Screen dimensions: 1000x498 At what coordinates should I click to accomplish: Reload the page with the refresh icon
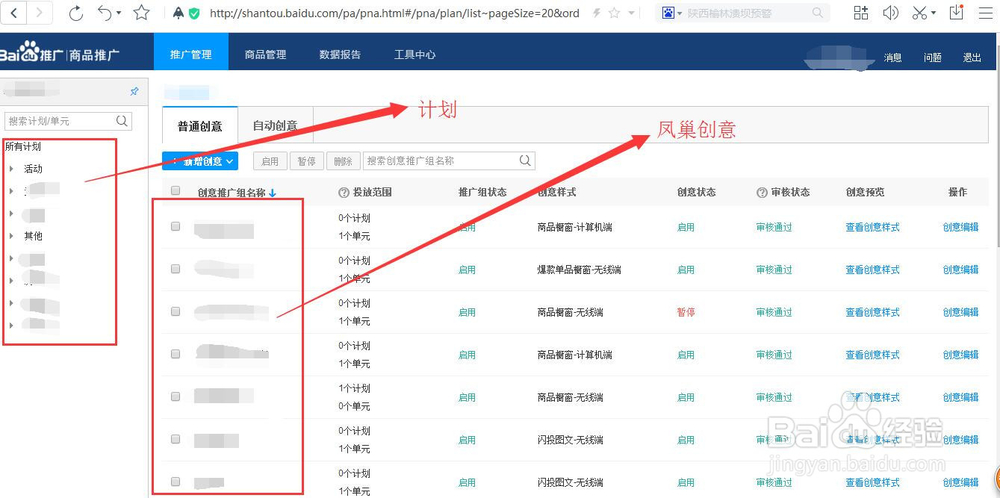pos(76,13)
